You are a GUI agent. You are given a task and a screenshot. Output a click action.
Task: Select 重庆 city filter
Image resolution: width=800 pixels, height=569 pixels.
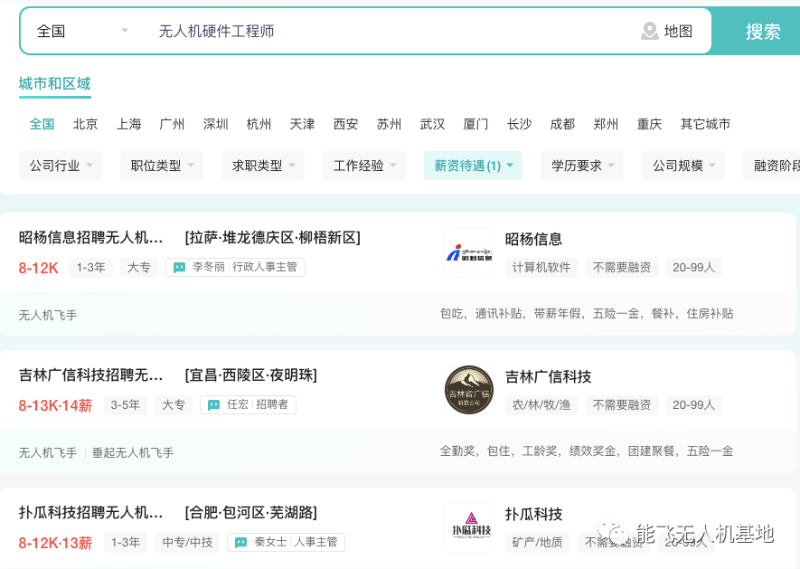coord(649,124)
